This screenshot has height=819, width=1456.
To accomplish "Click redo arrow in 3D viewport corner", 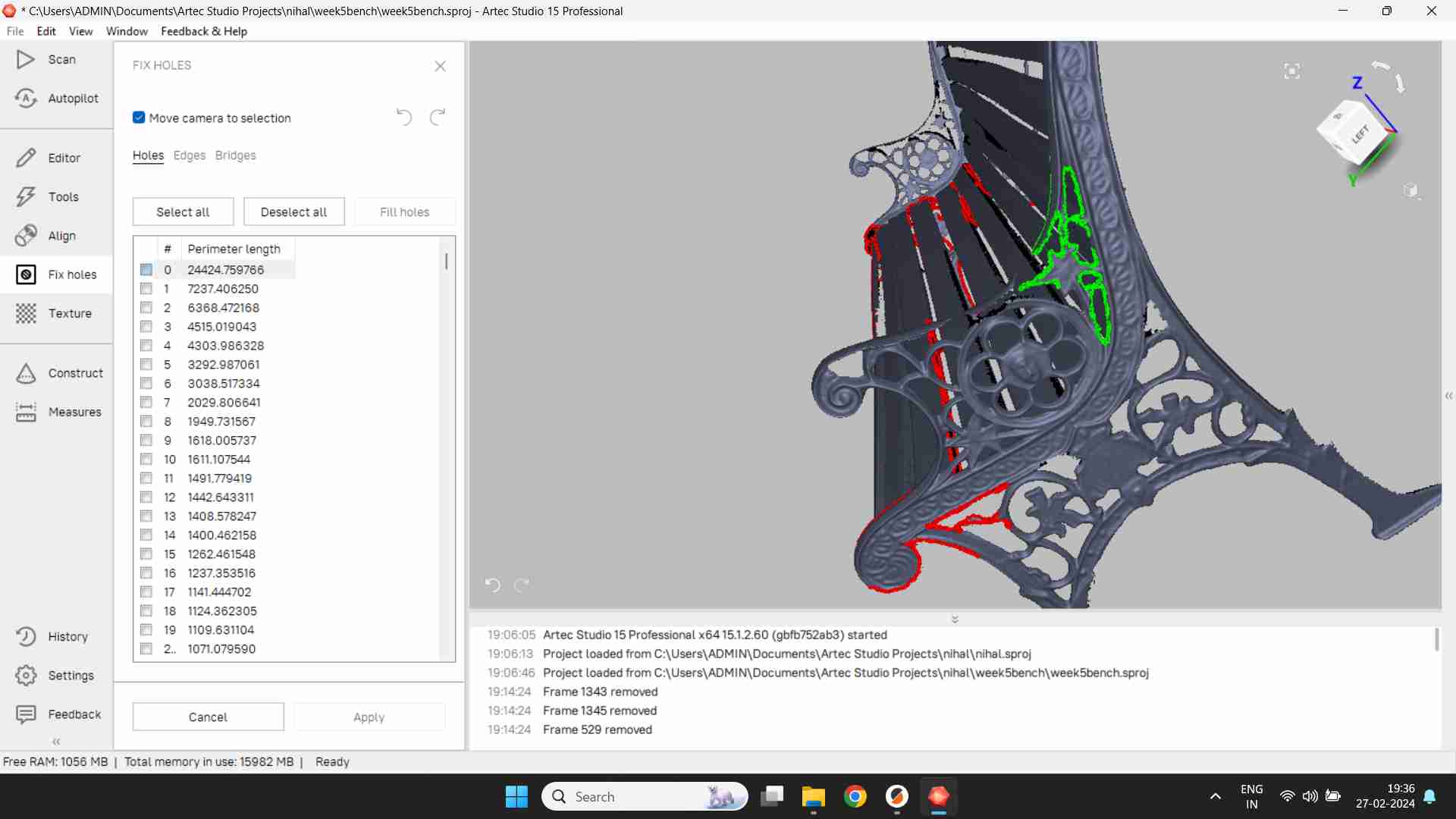I will [x=522, y=585].
